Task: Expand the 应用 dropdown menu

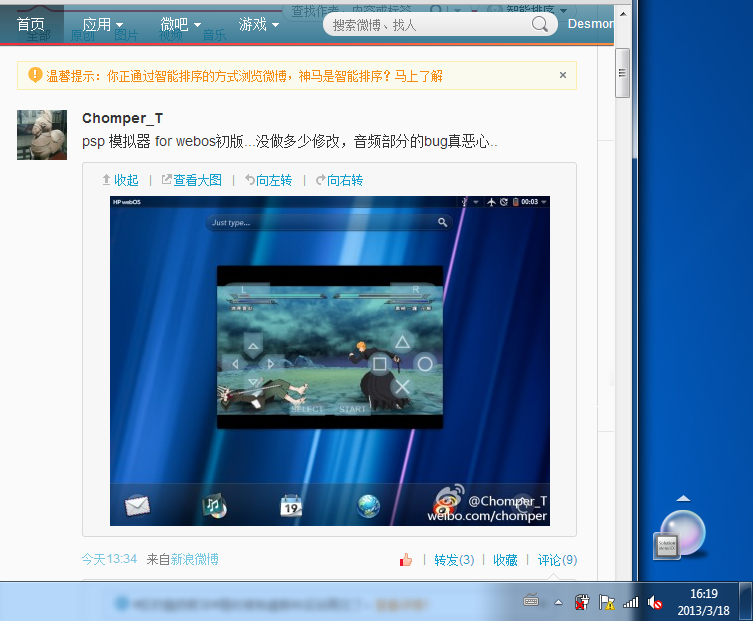Action: [103, 24]
